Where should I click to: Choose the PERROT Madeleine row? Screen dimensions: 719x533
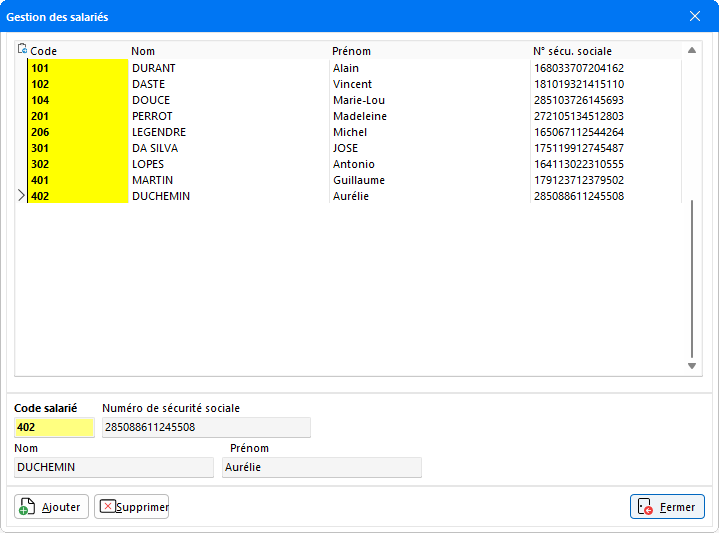click(152, 116)
